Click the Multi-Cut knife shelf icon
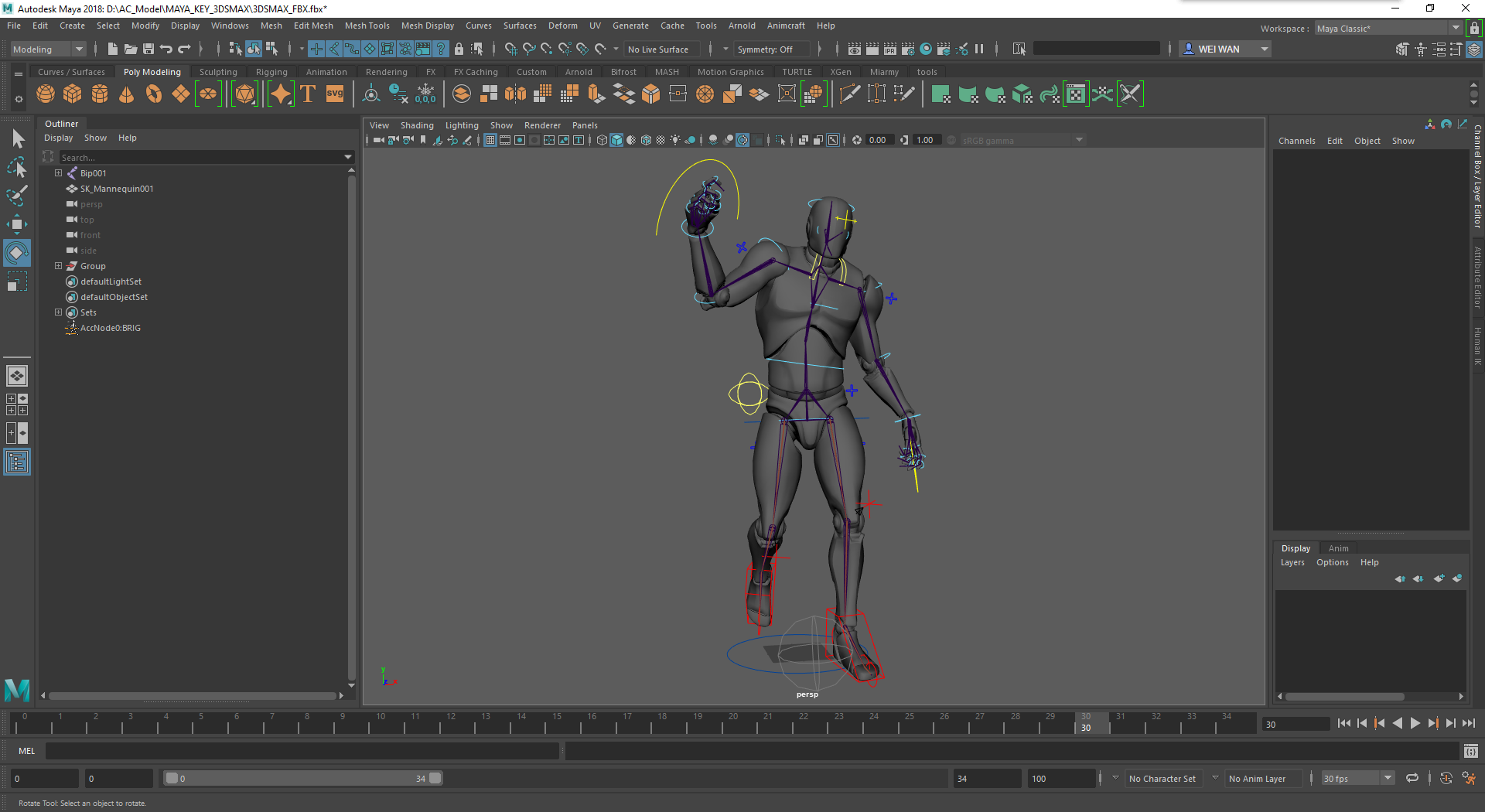The image size is (1485, 812). point(849,94)
